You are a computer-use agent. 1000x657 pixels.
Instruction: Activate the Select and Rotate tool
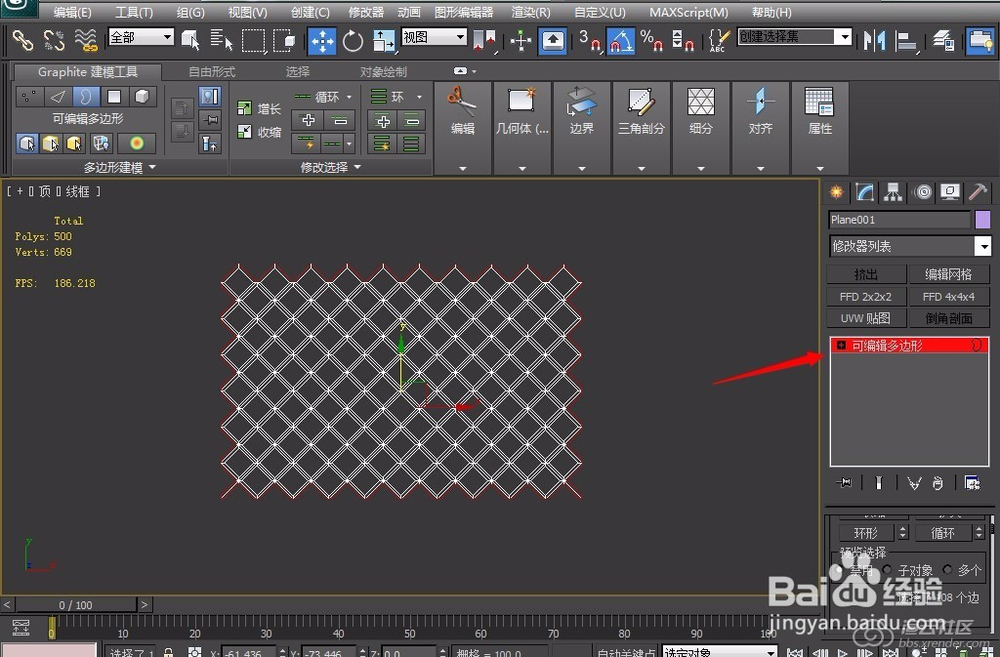coord(353,41)
